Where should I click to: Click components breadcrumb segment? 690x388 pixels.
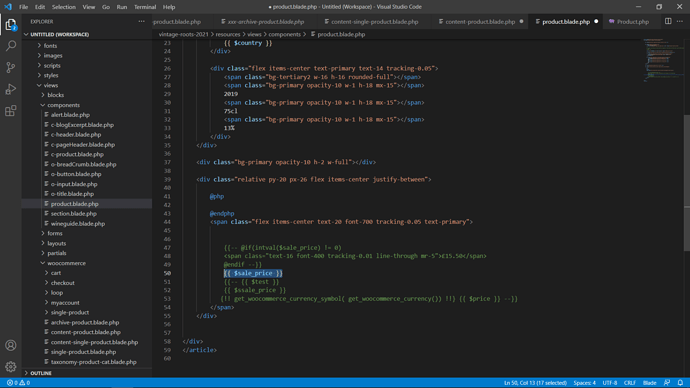click(285, 34)
